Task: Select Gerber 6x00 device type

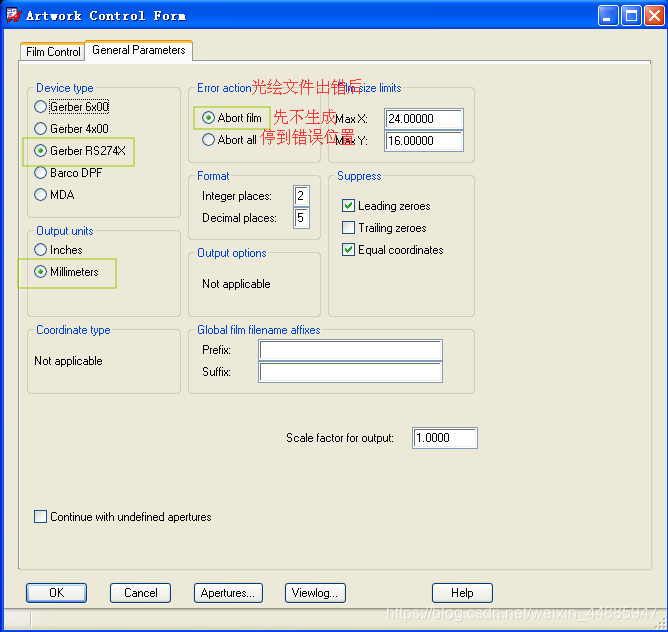Action: point(41,107)
